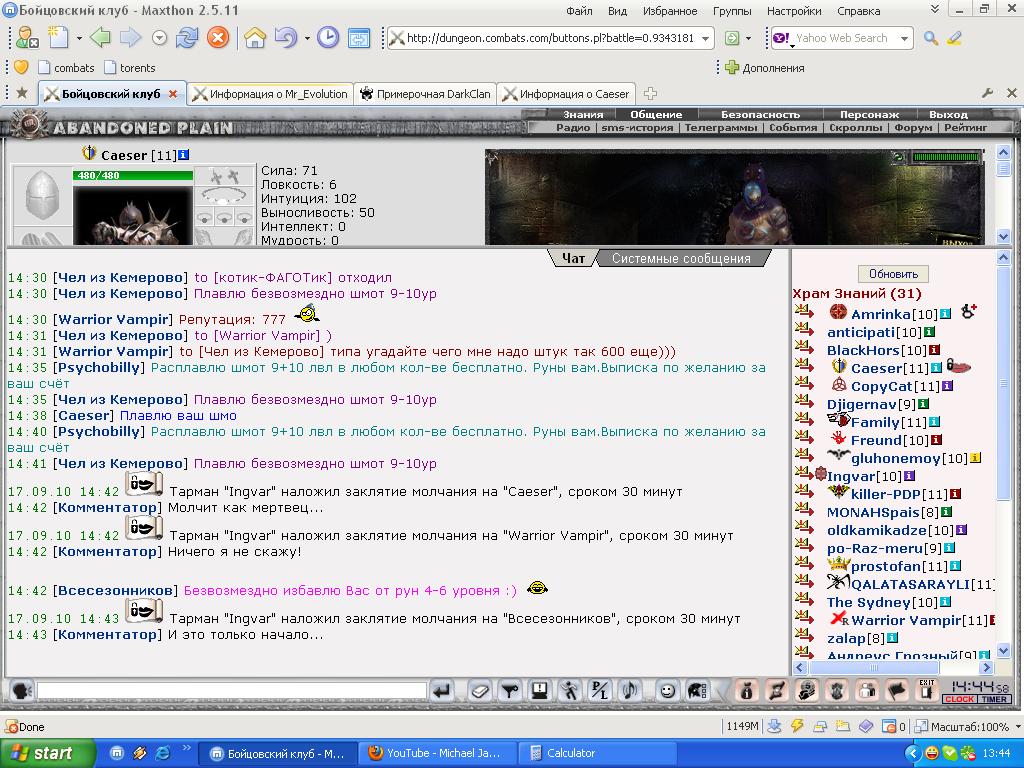The height and width of the screenshot is (768, 1024).
Task: Click the running figure icon
Action: click(x=569, y=690)
